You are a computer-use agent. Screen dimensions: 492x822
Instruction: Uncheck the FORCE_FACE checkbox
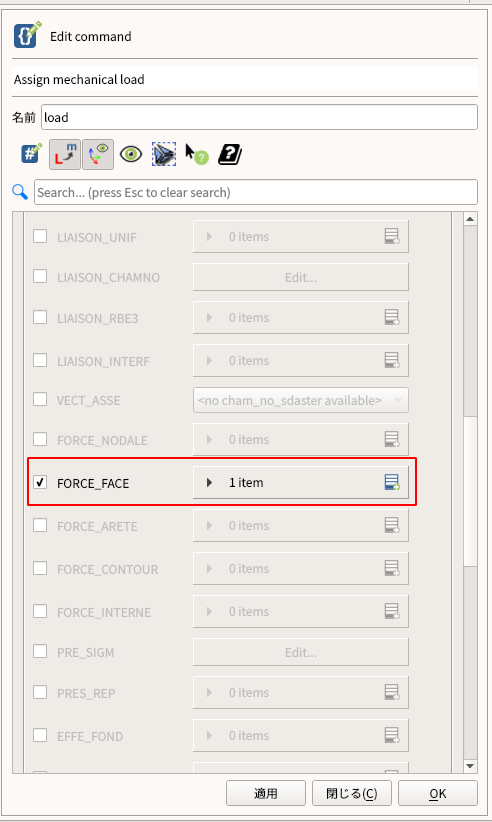tap(40, 482)
